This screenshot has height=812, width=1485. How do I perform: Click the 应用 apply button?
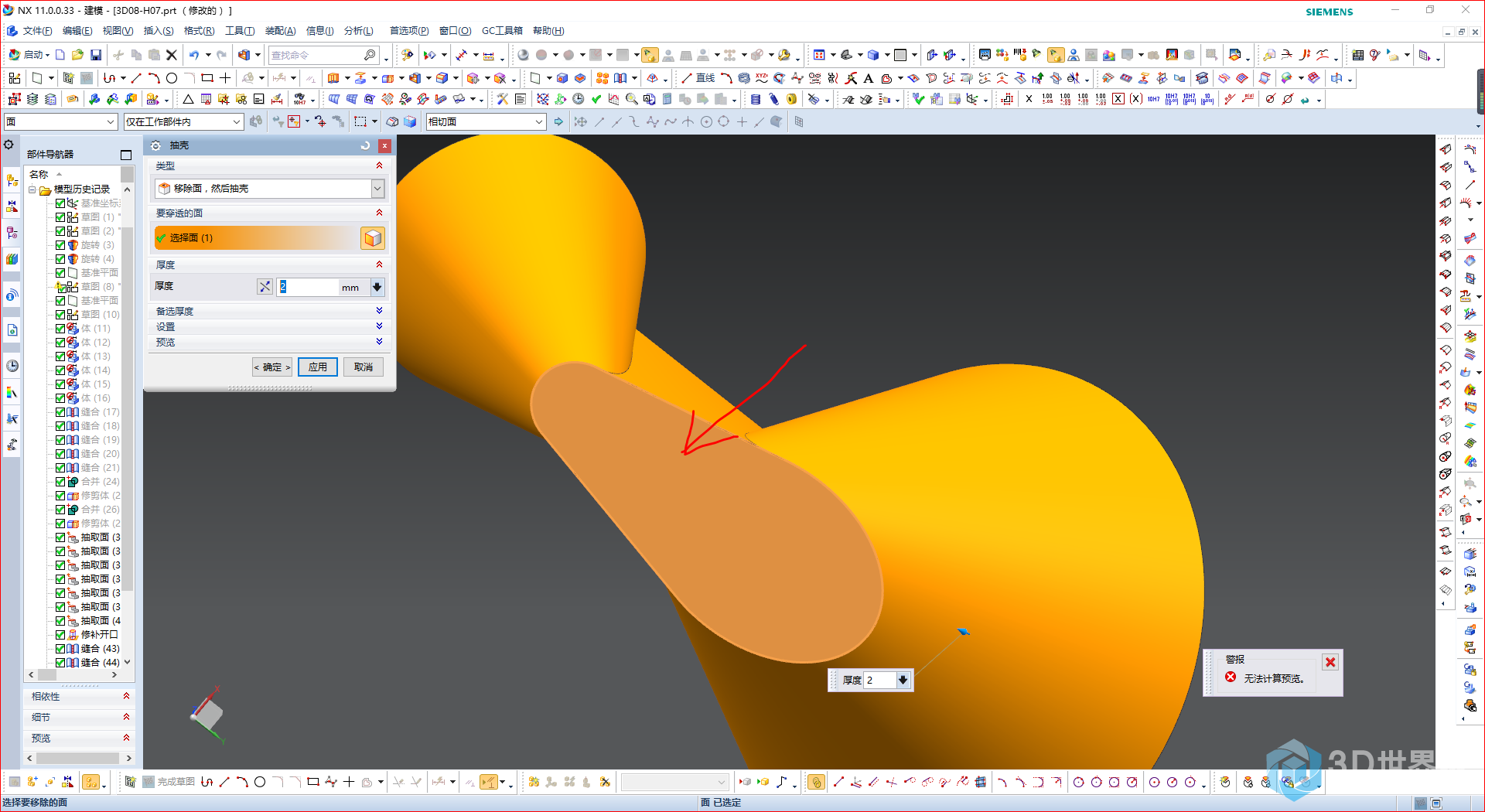coord(318,367)
